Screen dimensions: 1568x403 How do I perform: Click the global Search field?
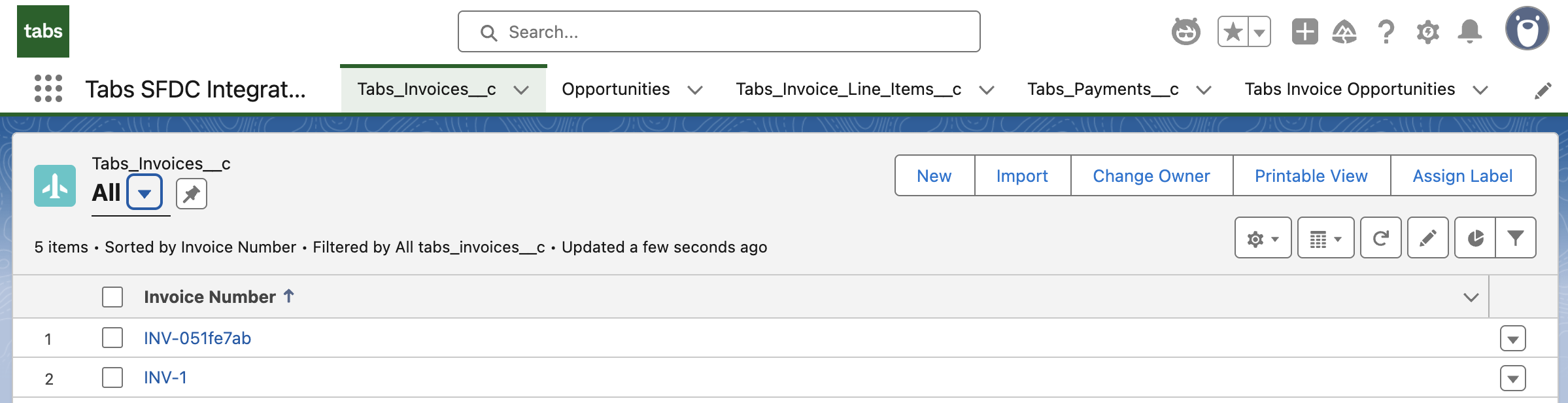click(x=719, y=31)
